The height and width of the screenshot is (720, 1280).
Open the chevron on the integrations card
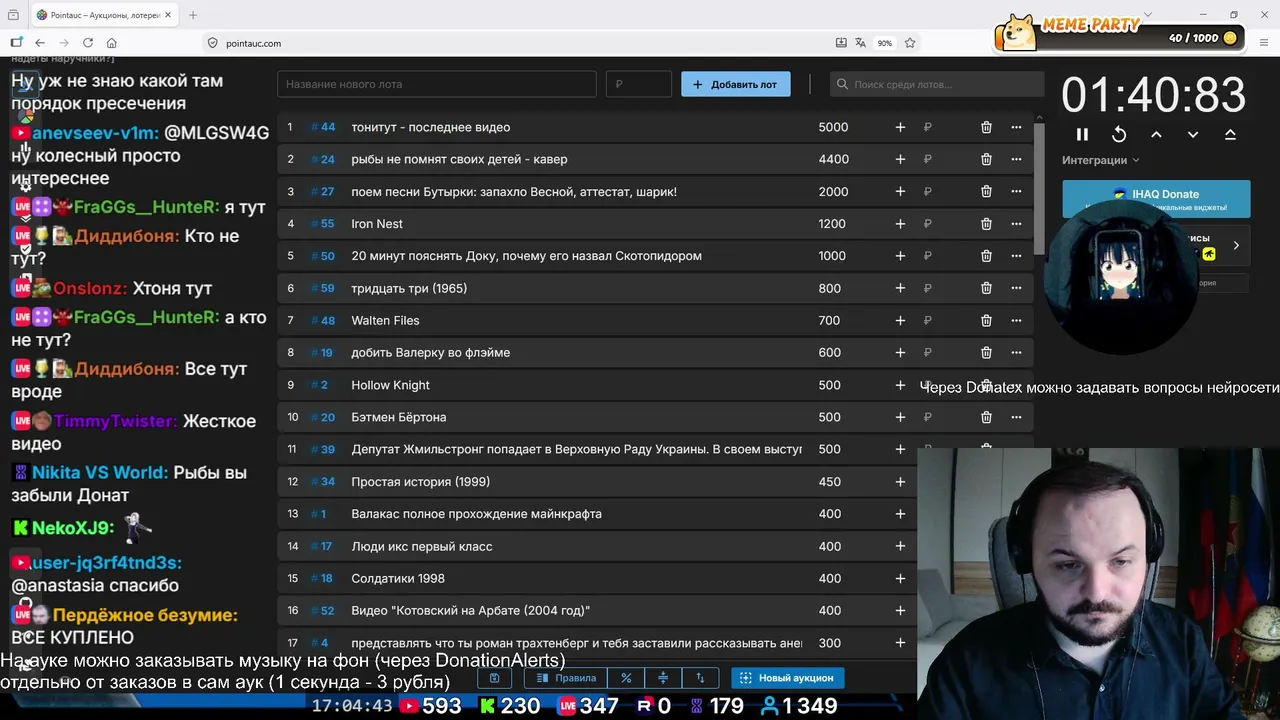(1236, 245)
